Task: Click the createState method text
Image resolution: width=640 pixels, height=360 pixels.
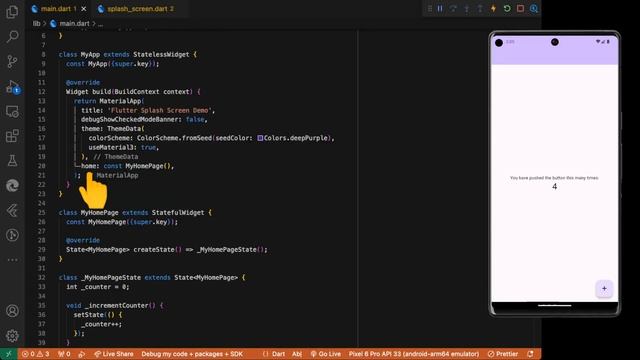Action: [153, 249]
